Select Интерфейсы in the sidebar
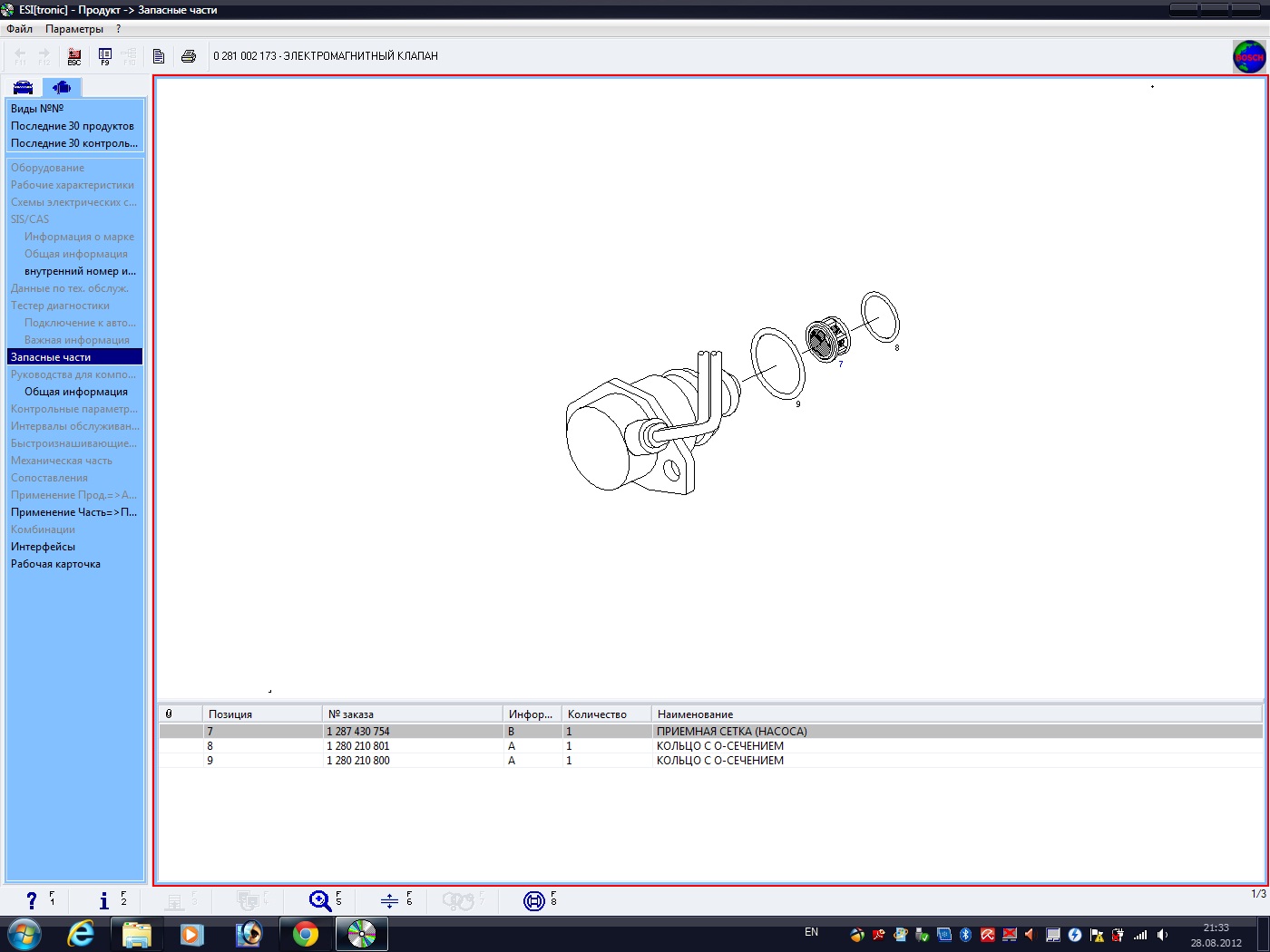Screen dimensions: 1270x952 coord(43,547)
